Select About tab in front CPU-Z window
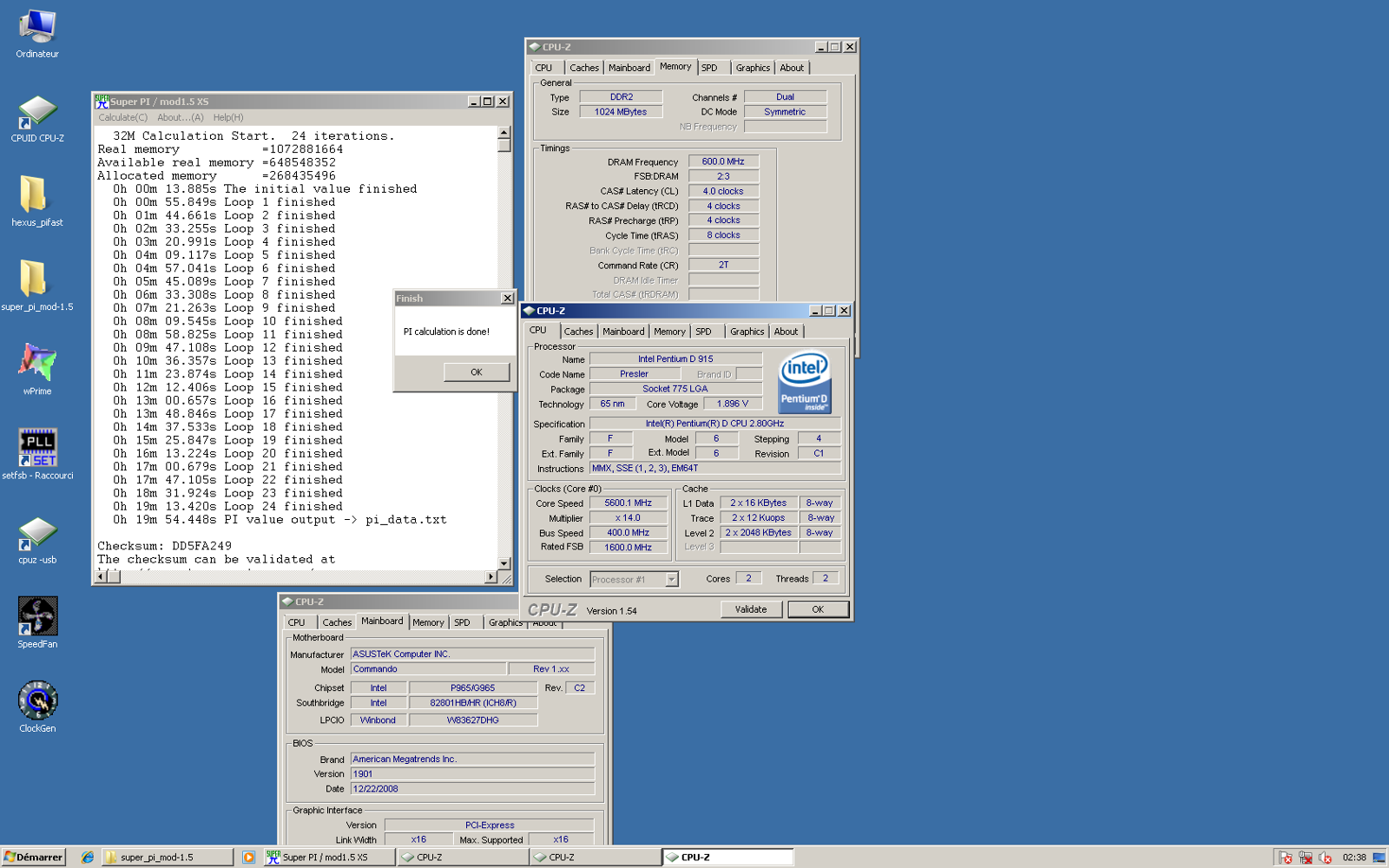 click(x=786, y=332)
